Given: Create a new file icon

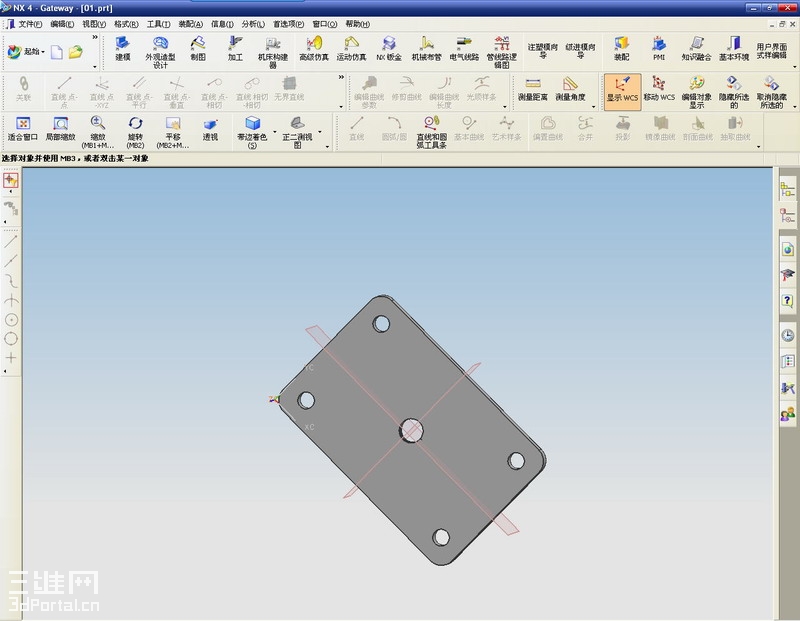Looking at the screenshot, I should click(x=57, y=52).
